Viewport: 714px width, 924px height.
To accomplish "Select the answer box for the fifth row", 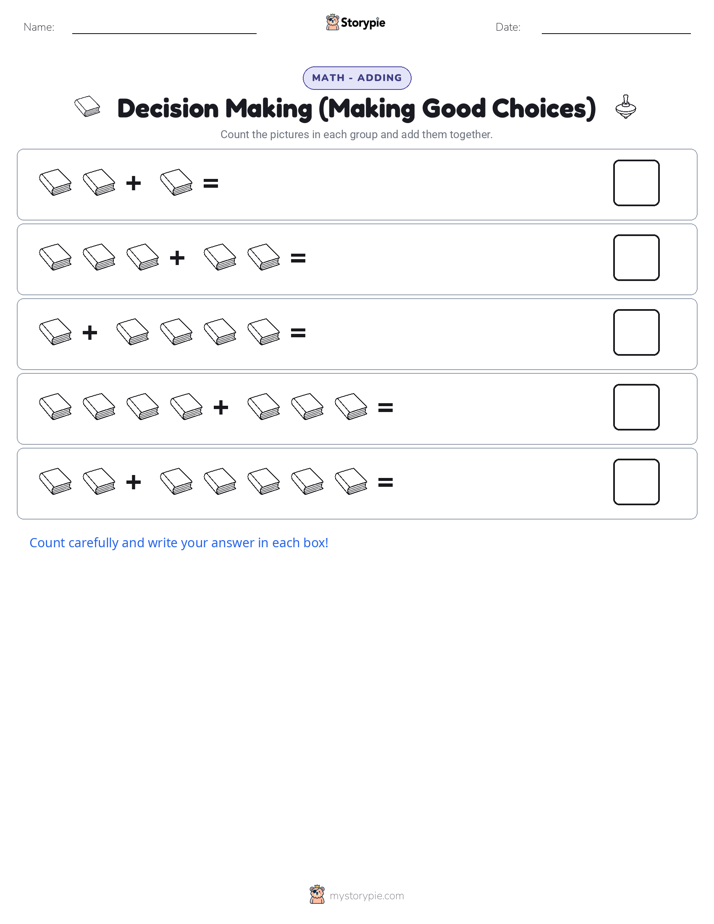I will tap(636, 482).
